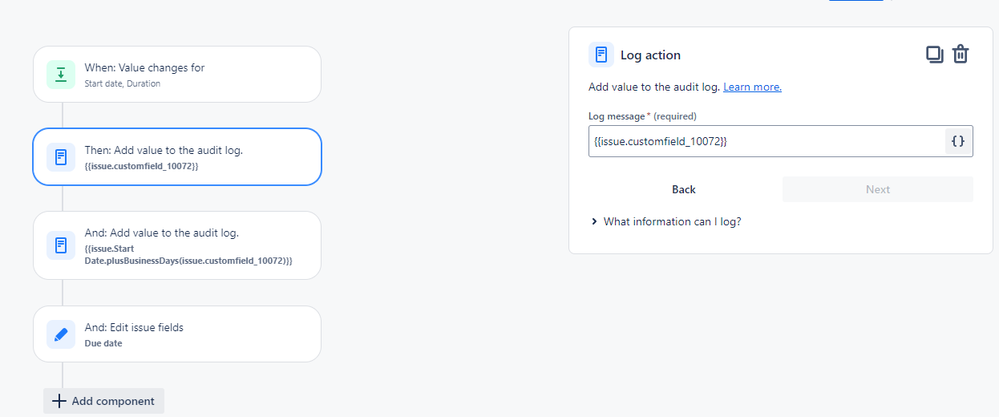Image resolution: width=999 pixels, height=417 pixels.
Task: Duplicate the Log action with the copy icon
Action: point(934,55)
